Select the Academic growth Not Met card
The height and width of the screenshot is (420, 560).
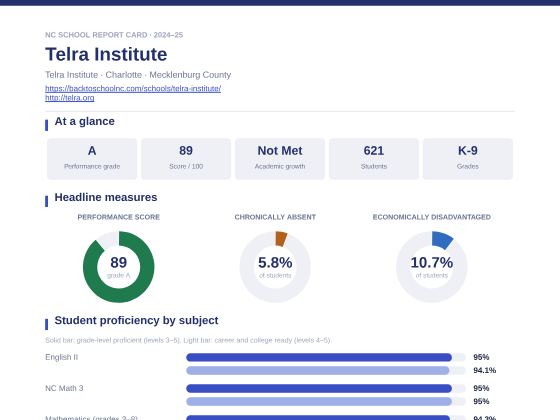[280, 159]
